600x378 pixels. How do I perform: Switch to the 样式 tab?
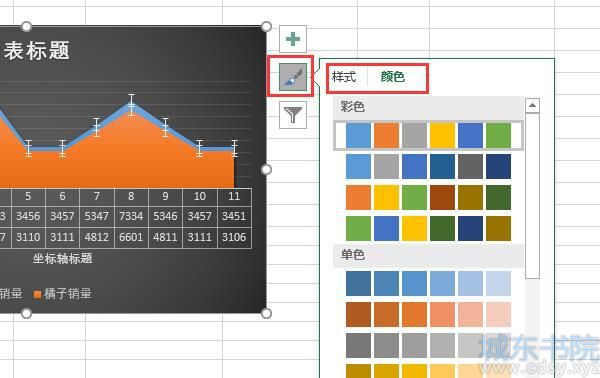344,77
